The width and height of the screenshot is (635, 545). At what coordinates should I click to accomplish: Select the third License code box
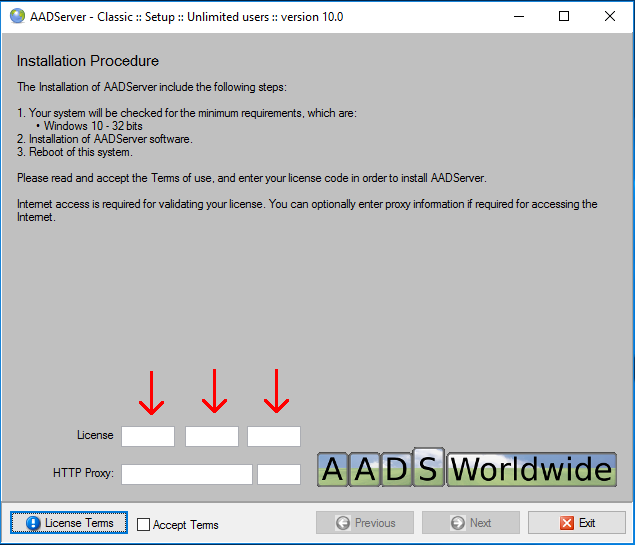[x=274, y=436]
